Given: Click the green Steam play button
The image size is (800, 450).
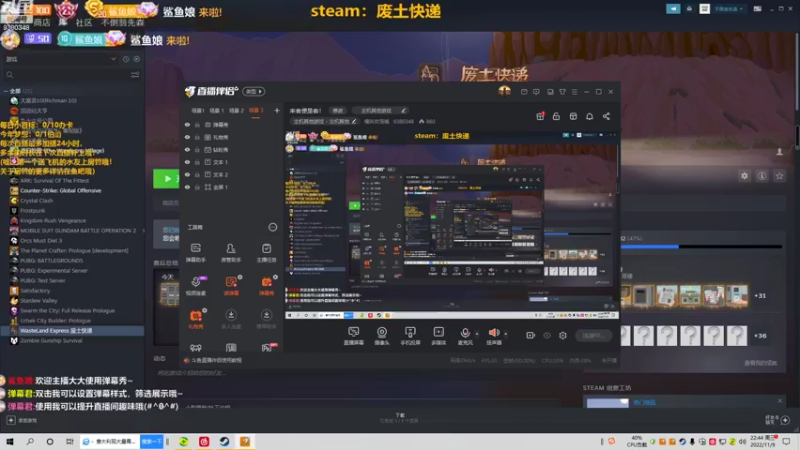Looking at the screenshot, I should coord(166,179).
